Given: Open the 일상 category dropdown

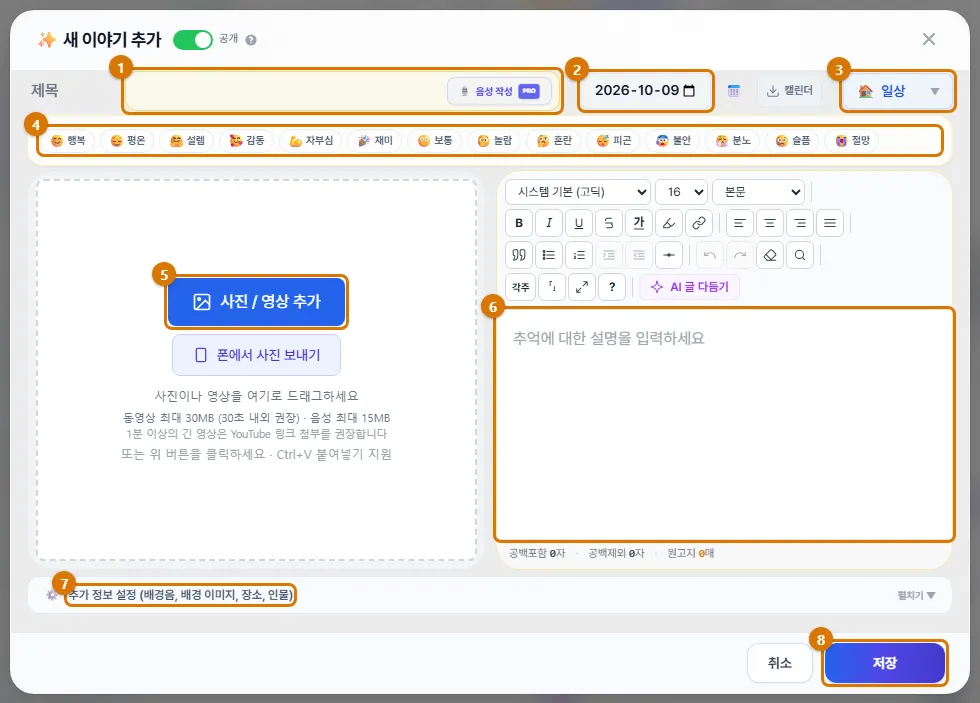Looking at the screenshot, I should 898,91.
